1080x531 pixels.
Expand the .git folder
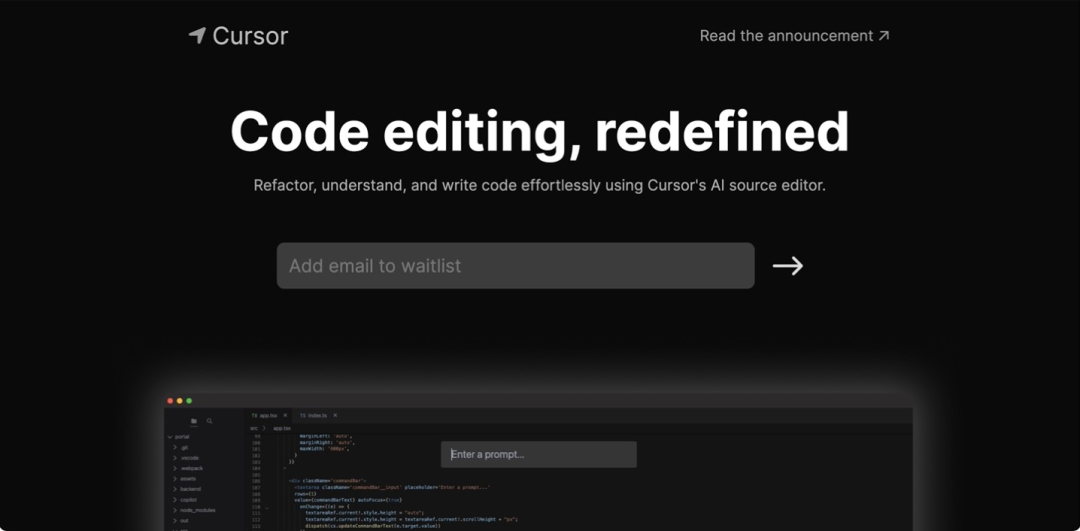(180, 448)
